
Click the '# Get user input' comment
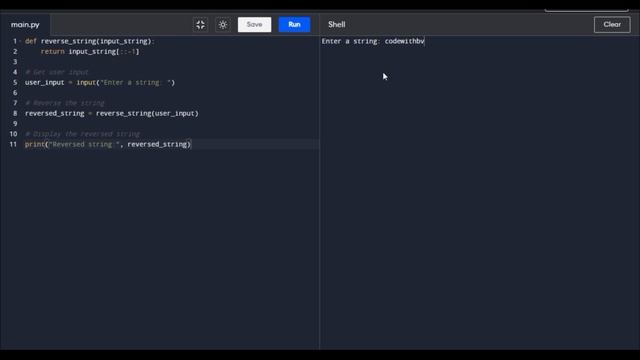[x=57, y=72]
